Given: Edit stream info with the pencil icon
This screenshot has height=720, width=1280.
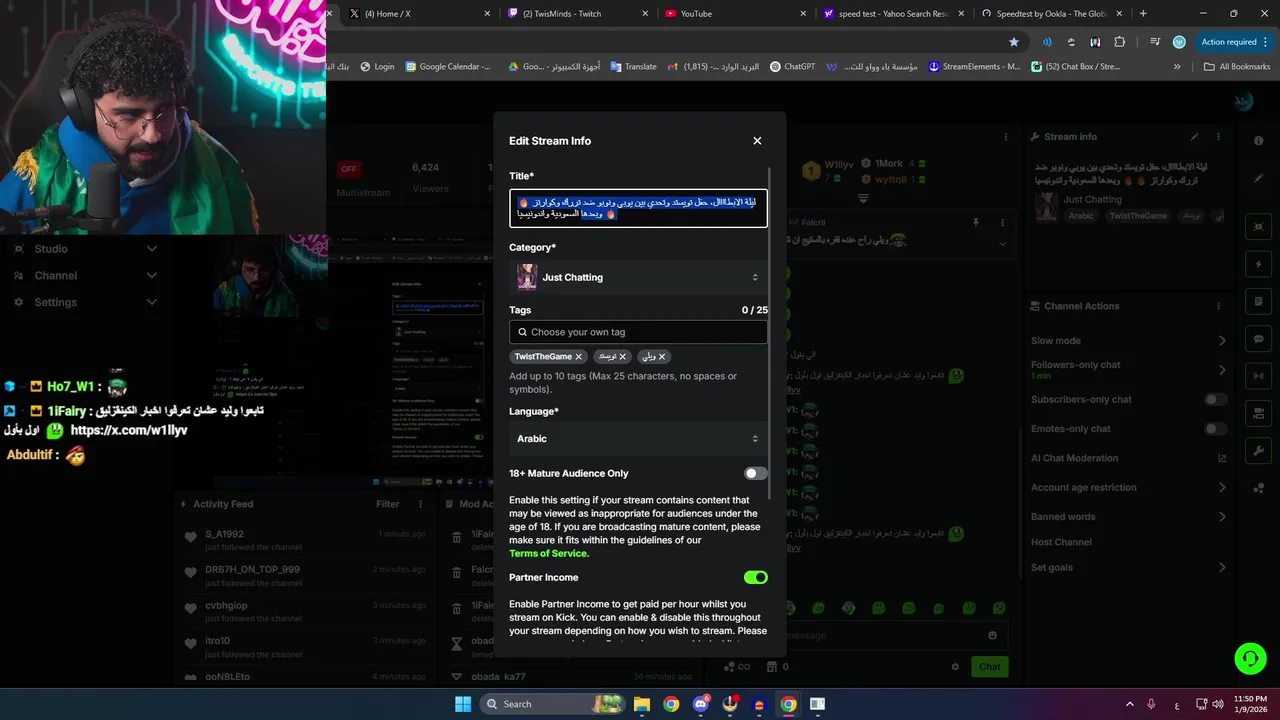Looking at the screenshot, I should pyautogui.click(x=1194, y=137).
